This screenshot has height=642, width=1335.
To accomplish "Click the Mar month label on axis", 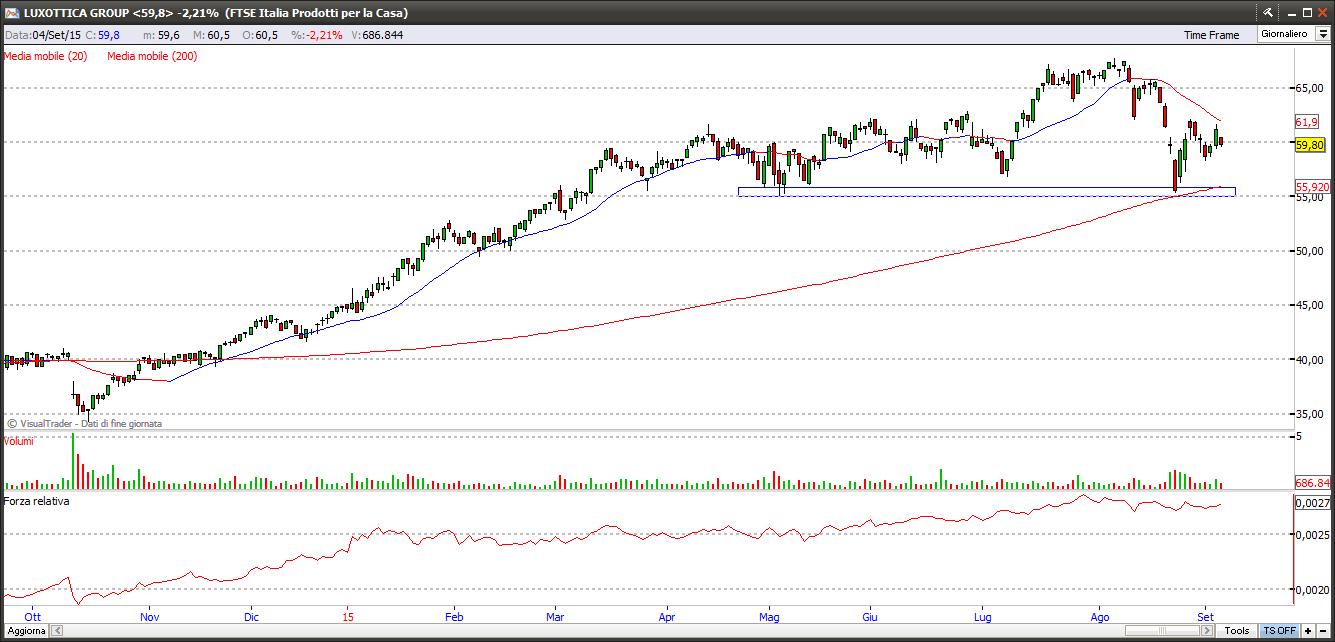I will click(555, 618).
